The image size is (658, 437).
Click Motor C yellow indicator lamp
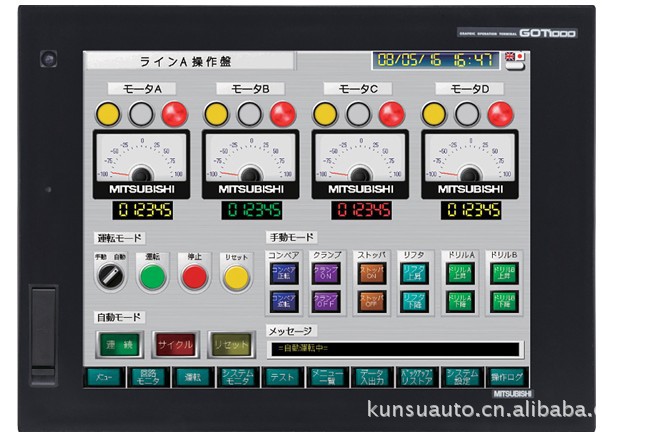[325, 114]
